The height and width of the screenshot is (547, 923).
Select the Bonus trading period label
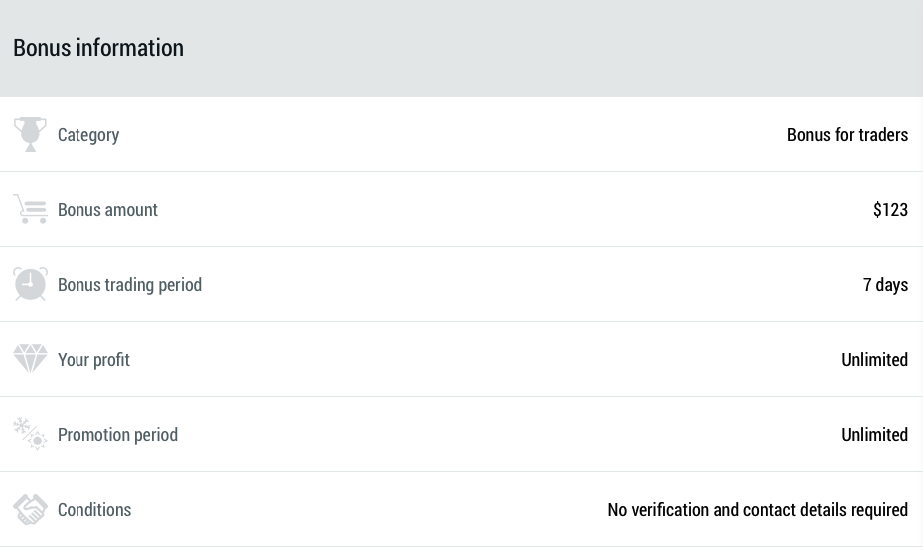coord(130,285)
